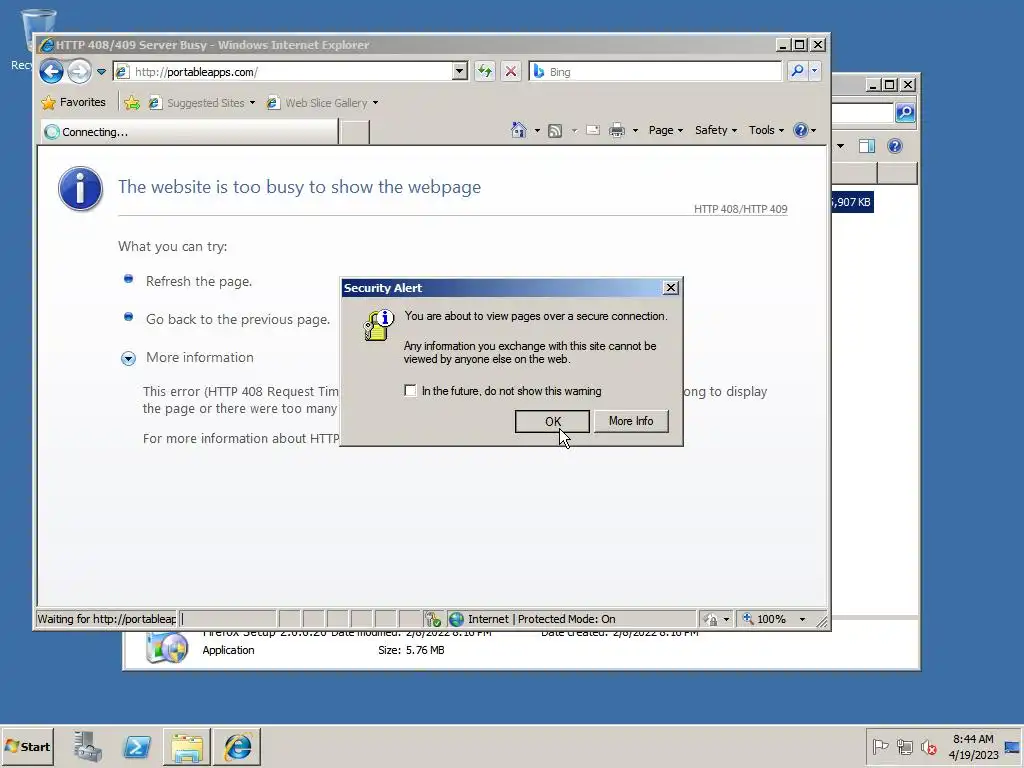
Task: Click the InPrivate filtering status icon
Action: point(711,619)
